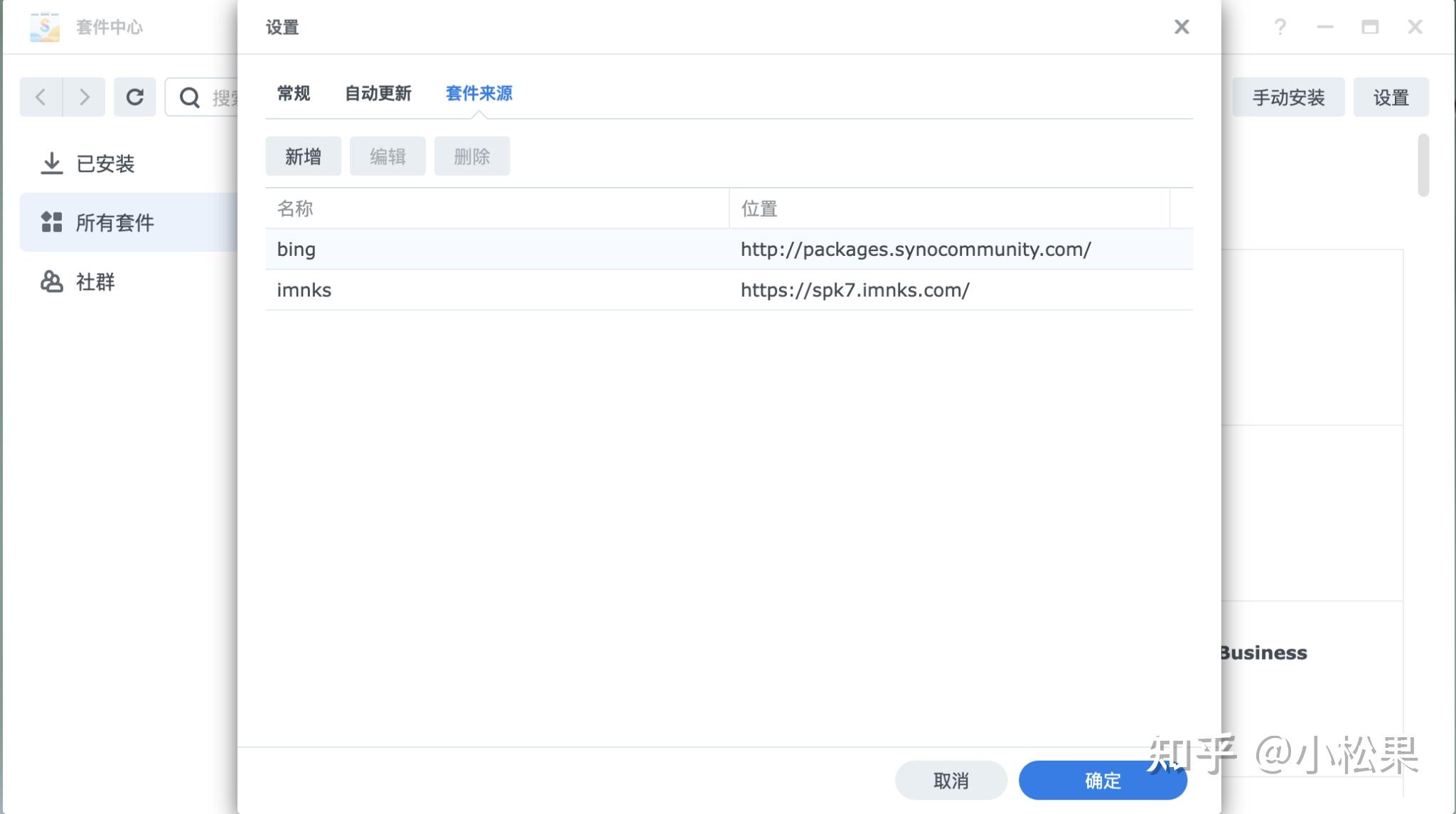This screenshot has width=1456, height=814.
Task: Click the grid icon next to 所有套件
Action: (x=51, y=222)
